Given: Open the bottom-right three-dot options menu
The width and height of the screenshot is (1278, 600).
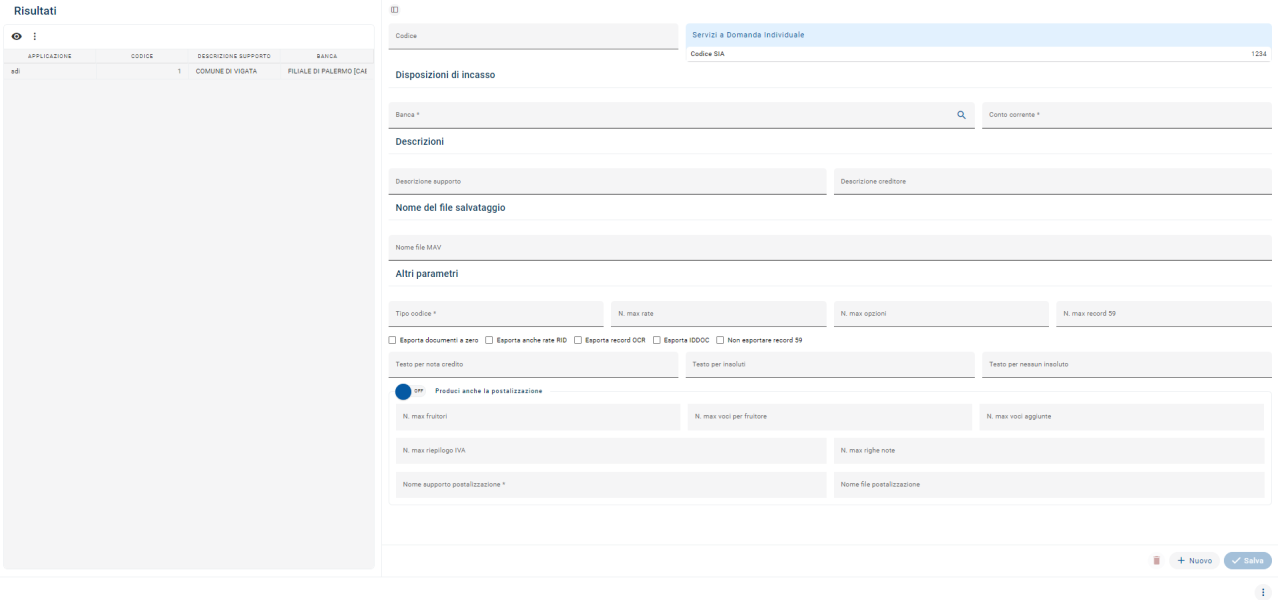Looking at the screenshot, I should [1263, 592].
